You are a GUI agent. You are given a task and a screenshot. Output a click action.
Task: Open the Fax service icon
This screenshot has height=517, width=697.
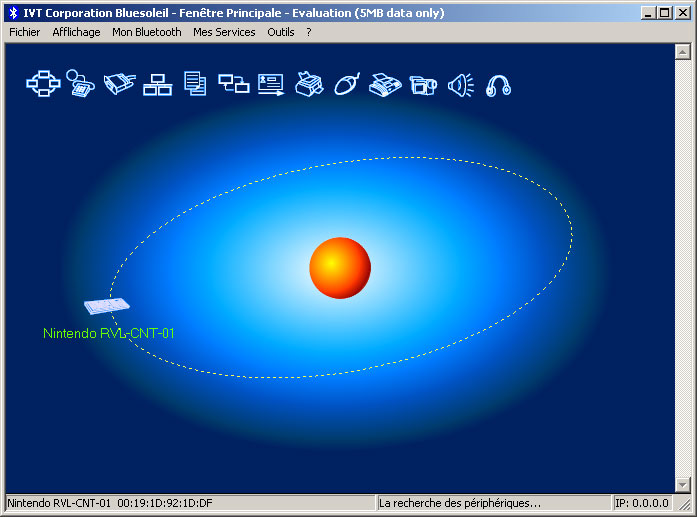click(x=385, y=84)
